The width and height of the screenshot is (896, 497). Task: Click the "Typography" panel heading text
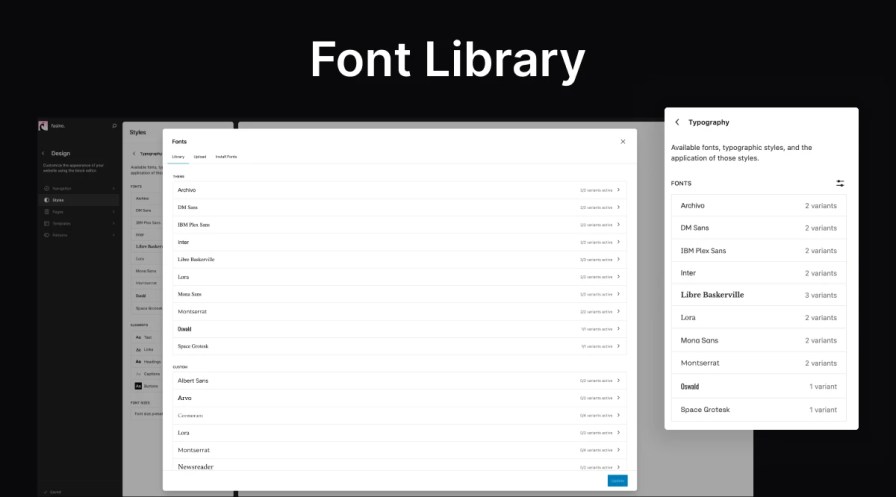(x=709, y=122)
